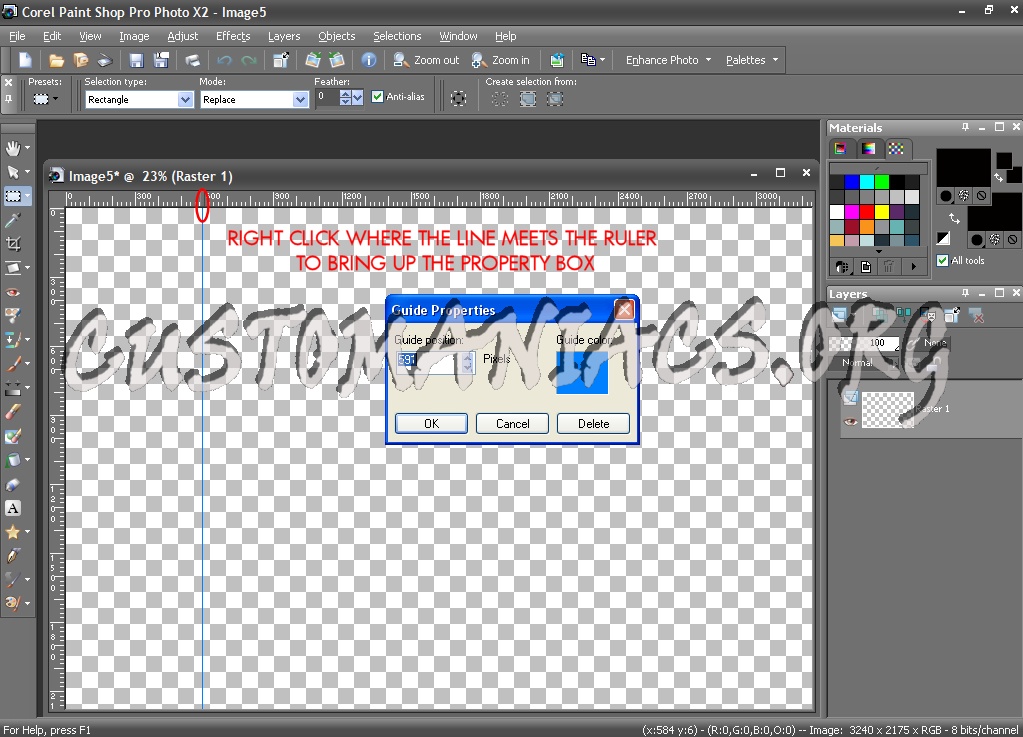Select the Lighten/Darken tool
The width and height of the screenshot is (1023, 737).
click(12, 388)
